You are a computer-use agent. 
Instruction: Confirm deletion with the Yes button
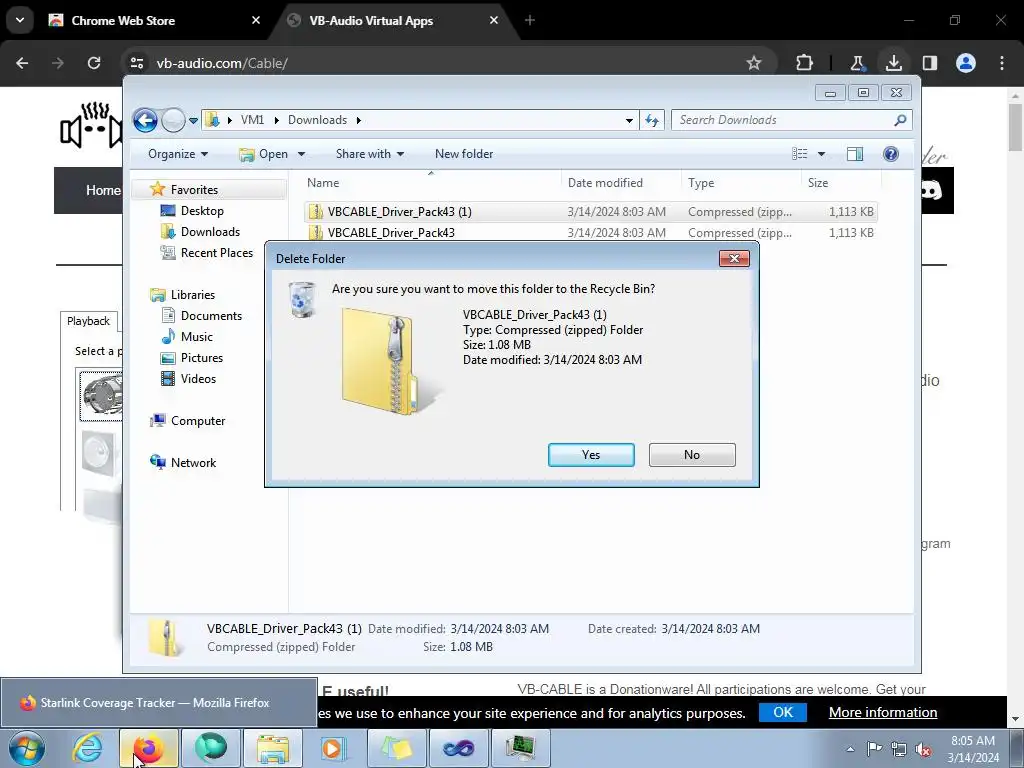[x=591, y=455]
